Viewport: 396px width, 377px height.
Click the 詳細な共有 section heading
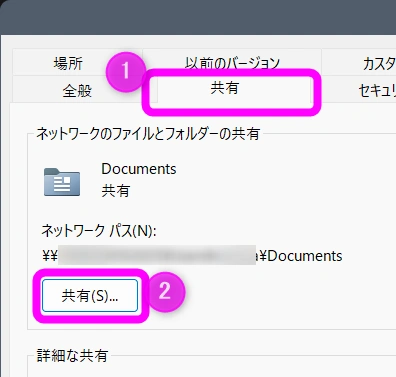pyautogui.click(x=72, y=356)
